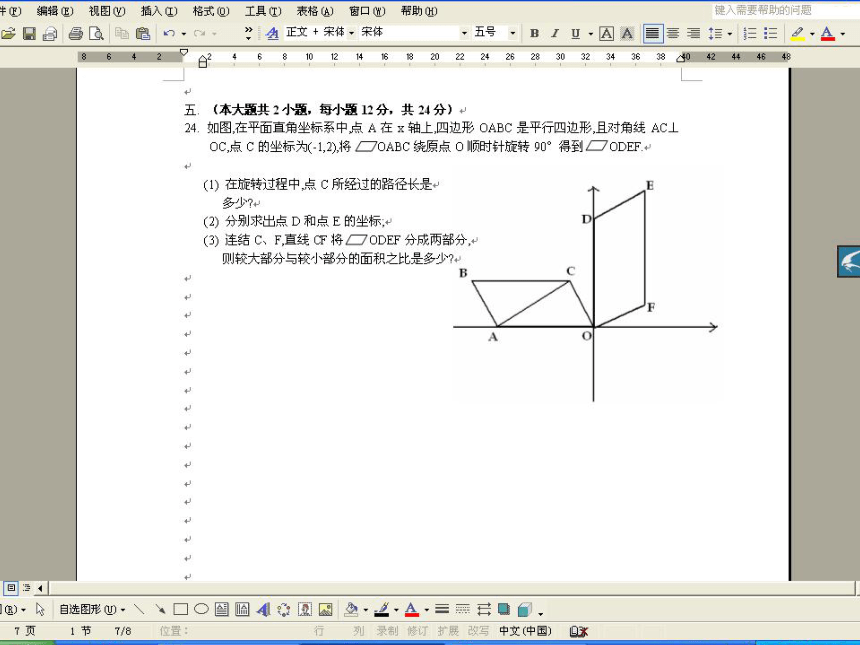Open the 3-D Style options

click(x=525, y=609)
